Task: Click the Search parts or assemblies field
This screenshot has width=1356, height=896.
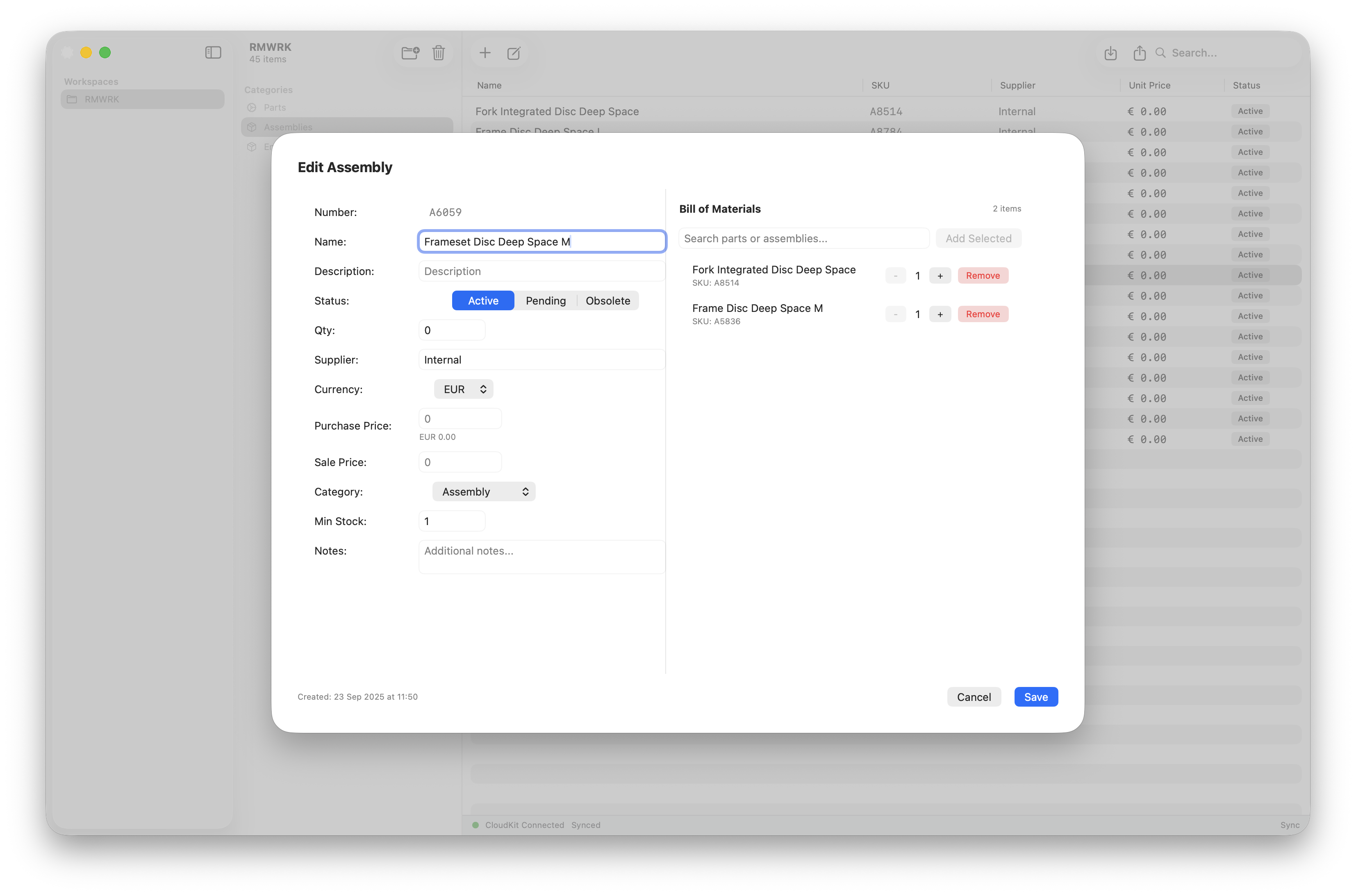Action: click(x=803, y=238)
